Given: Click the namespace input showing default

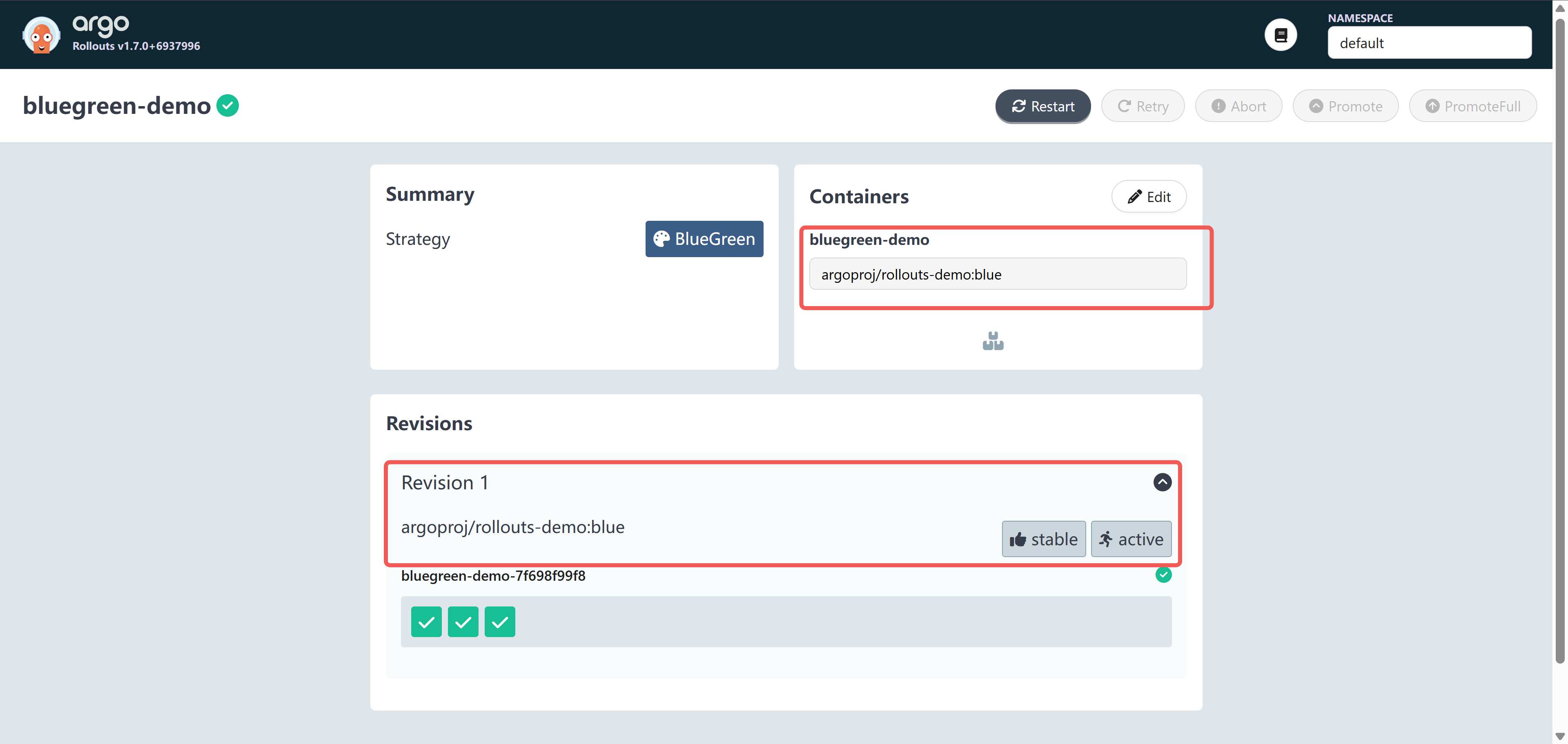Looking at the screenshot, I should tap(1429, 42).
